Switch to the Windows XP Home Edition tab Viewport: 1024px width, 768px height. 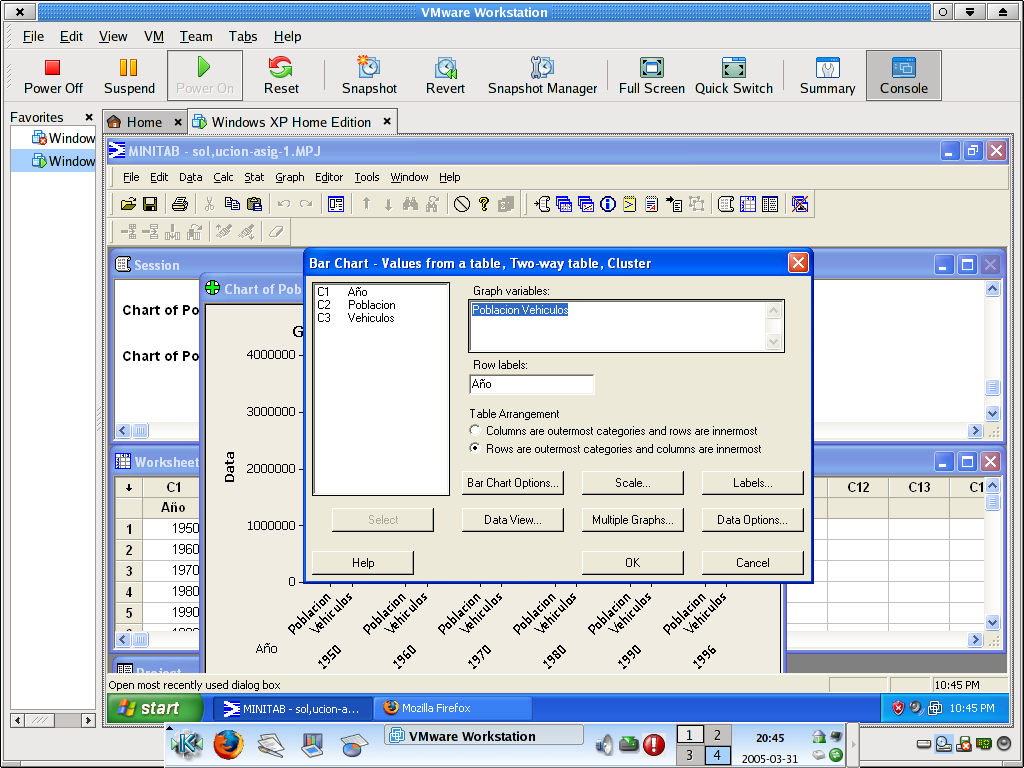[291, 122]
